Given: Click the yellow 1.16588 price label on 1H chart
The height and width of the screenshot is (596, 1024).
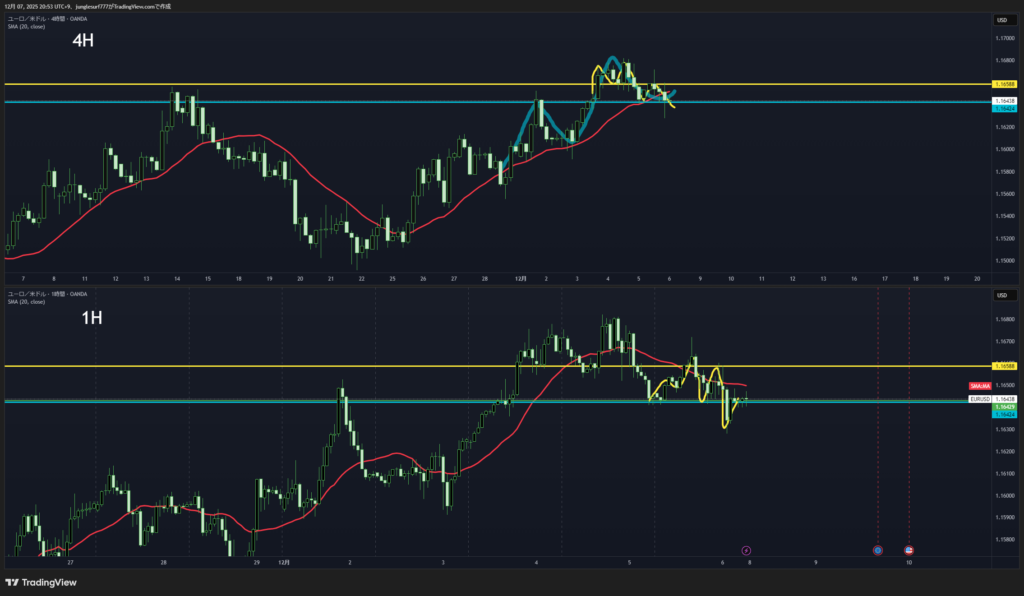Looking at the screenshot, I should pyautogui.click(x=1003, y=367).
